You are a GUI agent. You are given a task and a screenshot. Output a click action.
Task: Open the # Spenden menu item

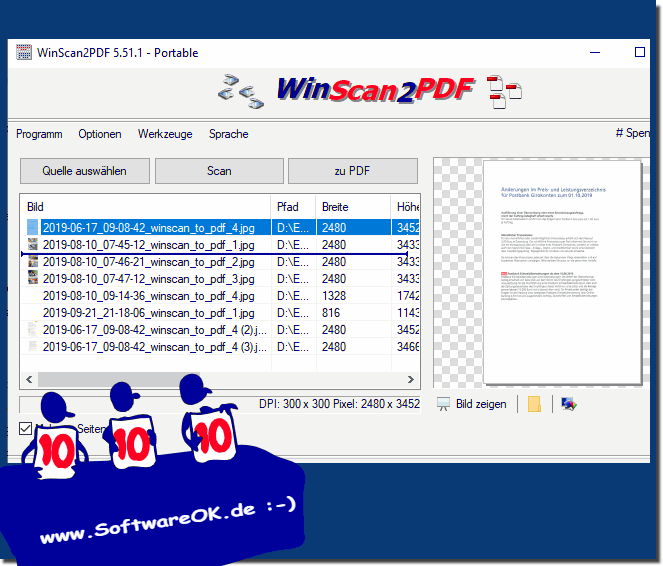coord(633,133)
